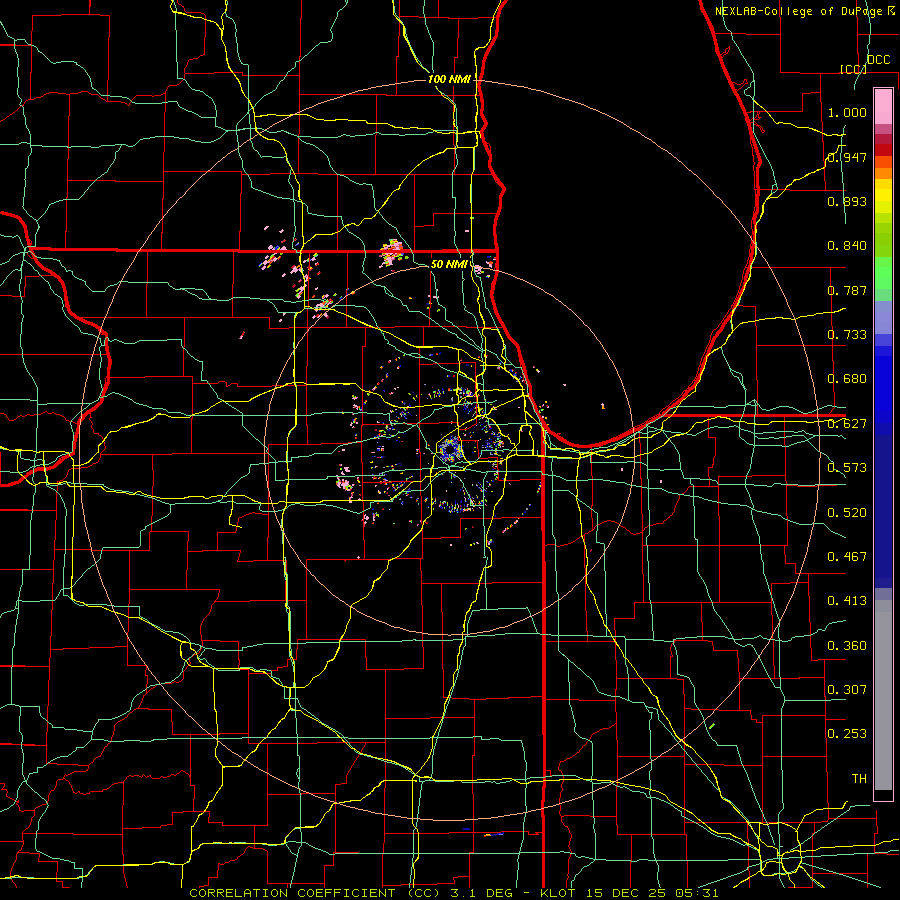Pick the gray colorbar segment near the bottom
This screenshot has width=900, height=900.
point(883,695)
